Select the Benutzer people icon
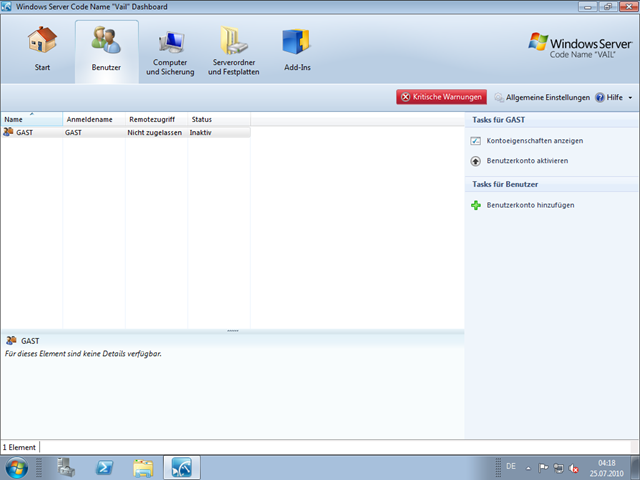The height and width of the screenshot is (480, 640). pos(106,40)
